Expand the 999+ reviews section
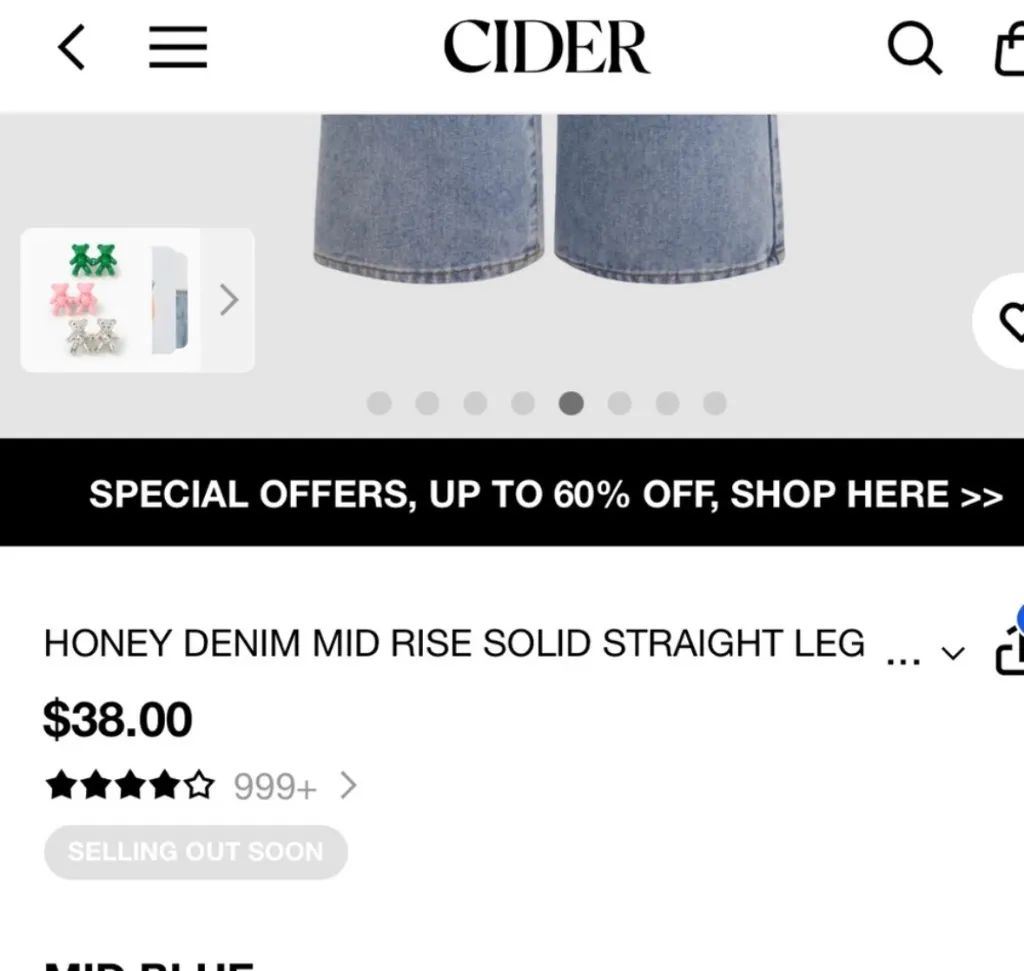This screenshot has height=971, width=1024. [348, 786]
